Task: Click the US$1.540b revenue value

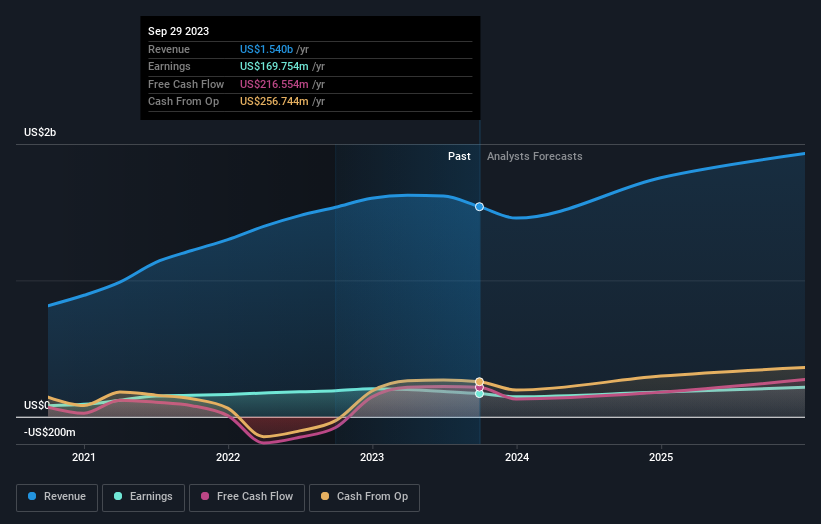Action: pyautogui.click(x=266, y=49)
